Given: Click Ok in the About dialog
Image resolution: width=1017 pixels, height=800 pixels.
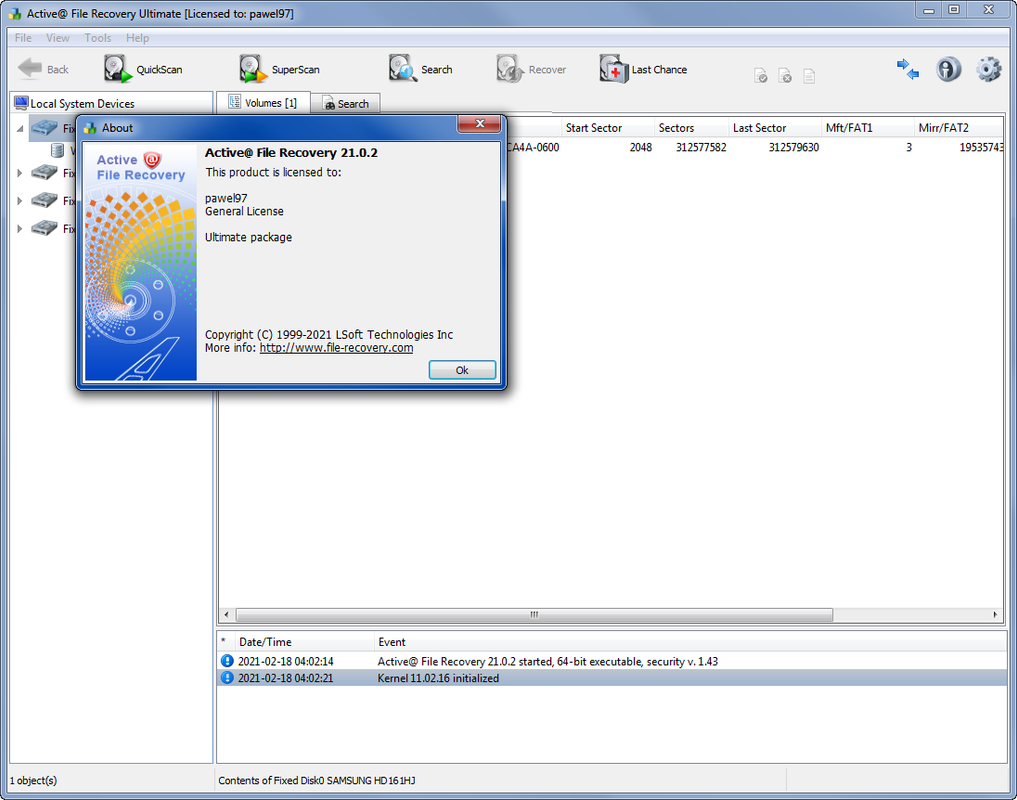Looking at the screenshot, I should [x=462, y=370].
